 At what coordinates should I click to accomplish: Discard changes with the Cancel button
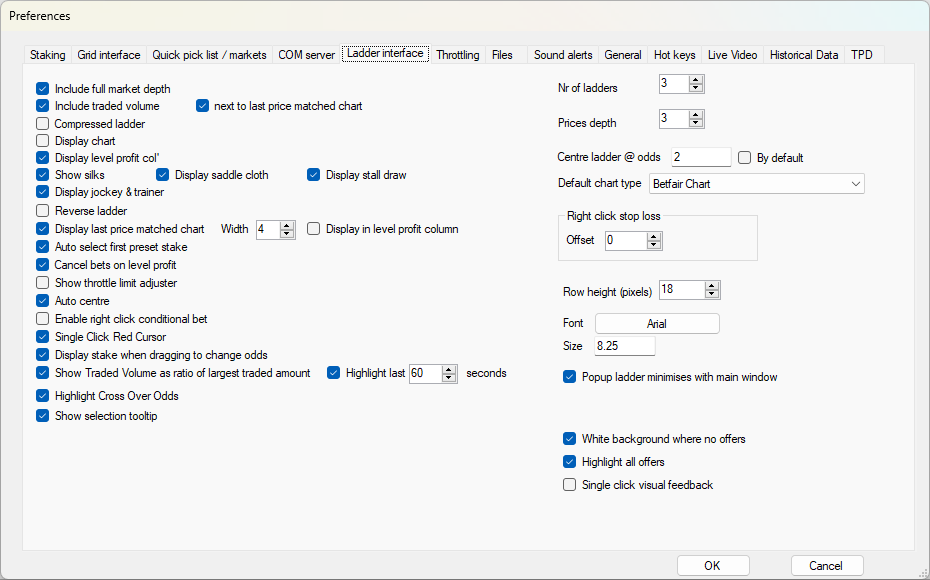pos(827,566)
